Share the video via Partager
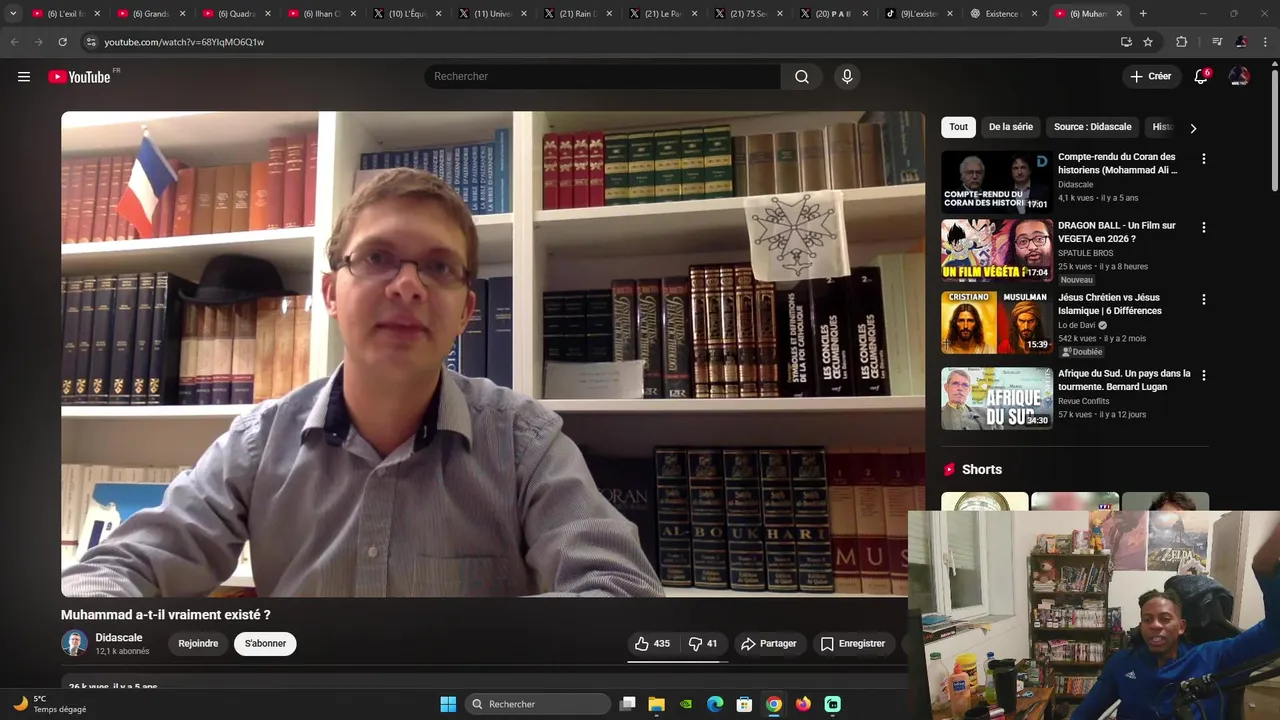 coord(768,644)
